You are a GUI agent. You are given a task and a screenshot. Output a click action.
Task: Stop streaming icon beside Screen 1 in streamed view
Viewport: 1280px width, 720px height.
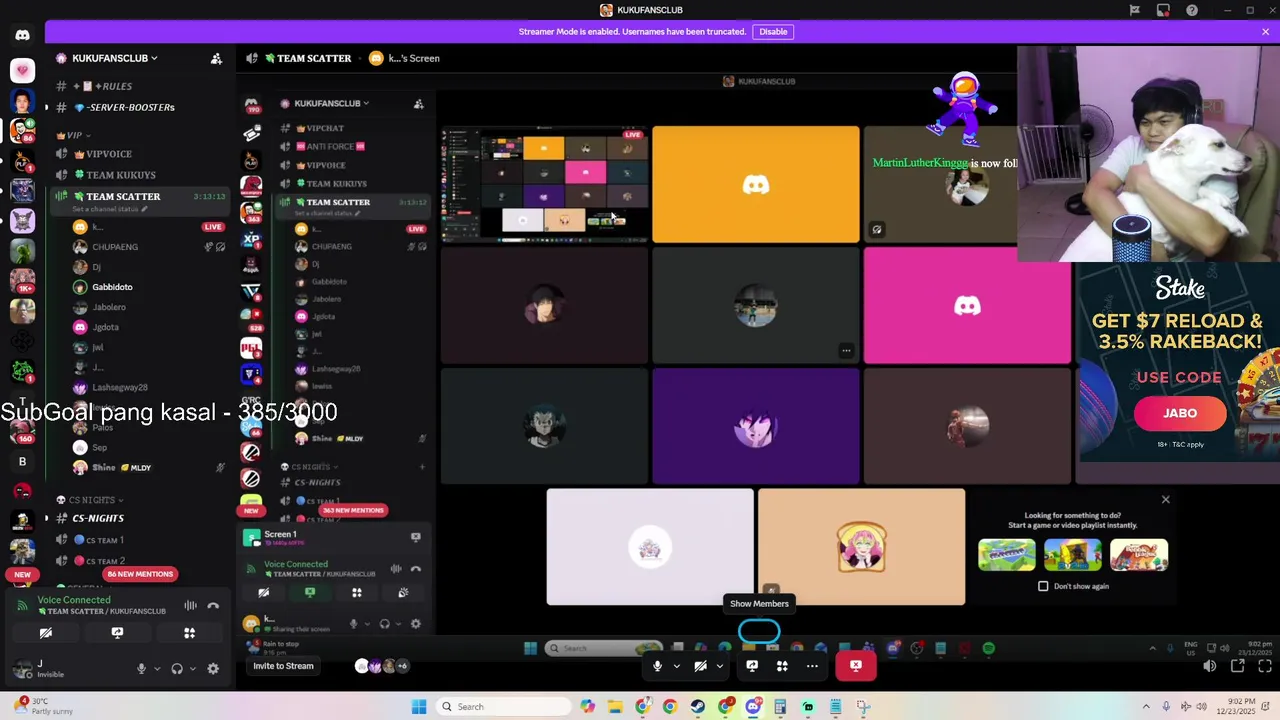click(415, 537)
